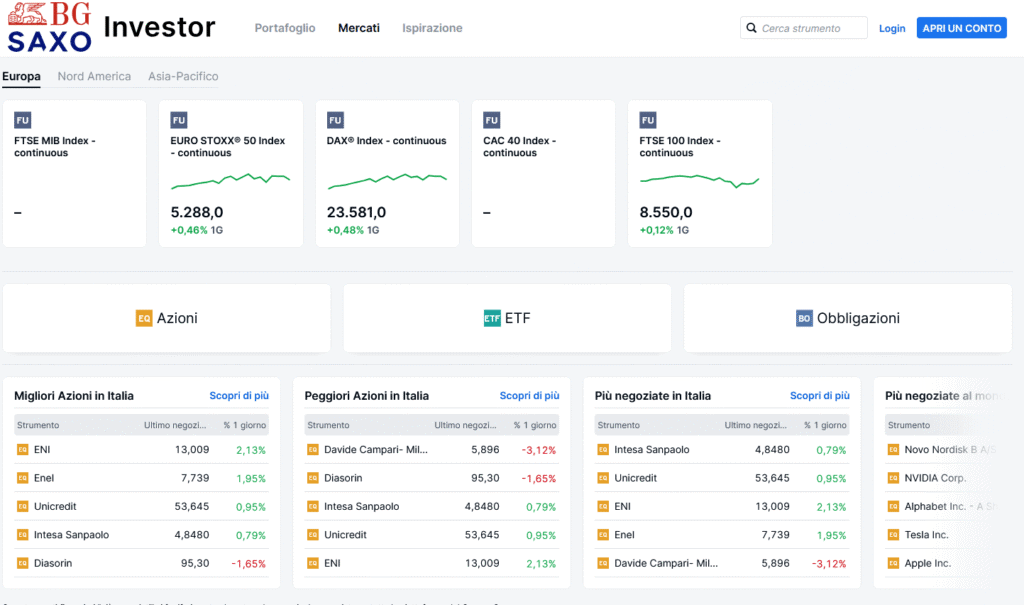
Task: Click the Login link
Action: tap(892, 28)
